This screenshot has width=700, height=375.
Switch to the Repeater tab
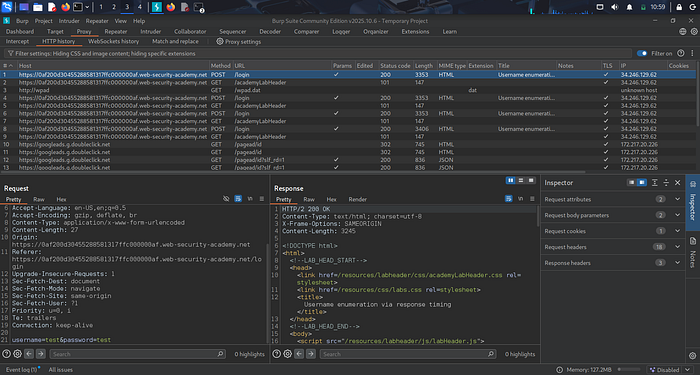(x=116, y=31)
